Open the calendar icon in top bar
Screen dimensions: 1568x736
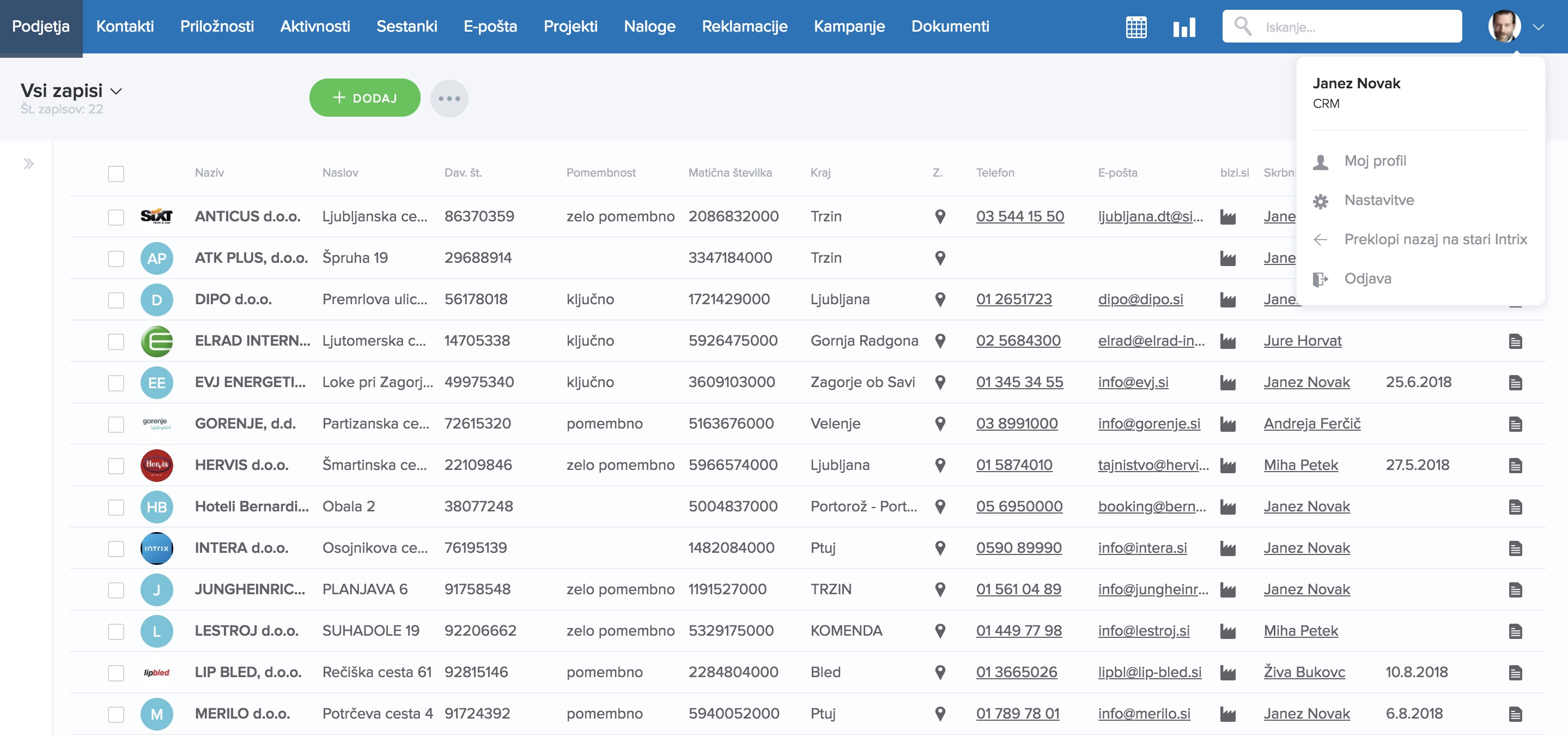(1136, 27)
